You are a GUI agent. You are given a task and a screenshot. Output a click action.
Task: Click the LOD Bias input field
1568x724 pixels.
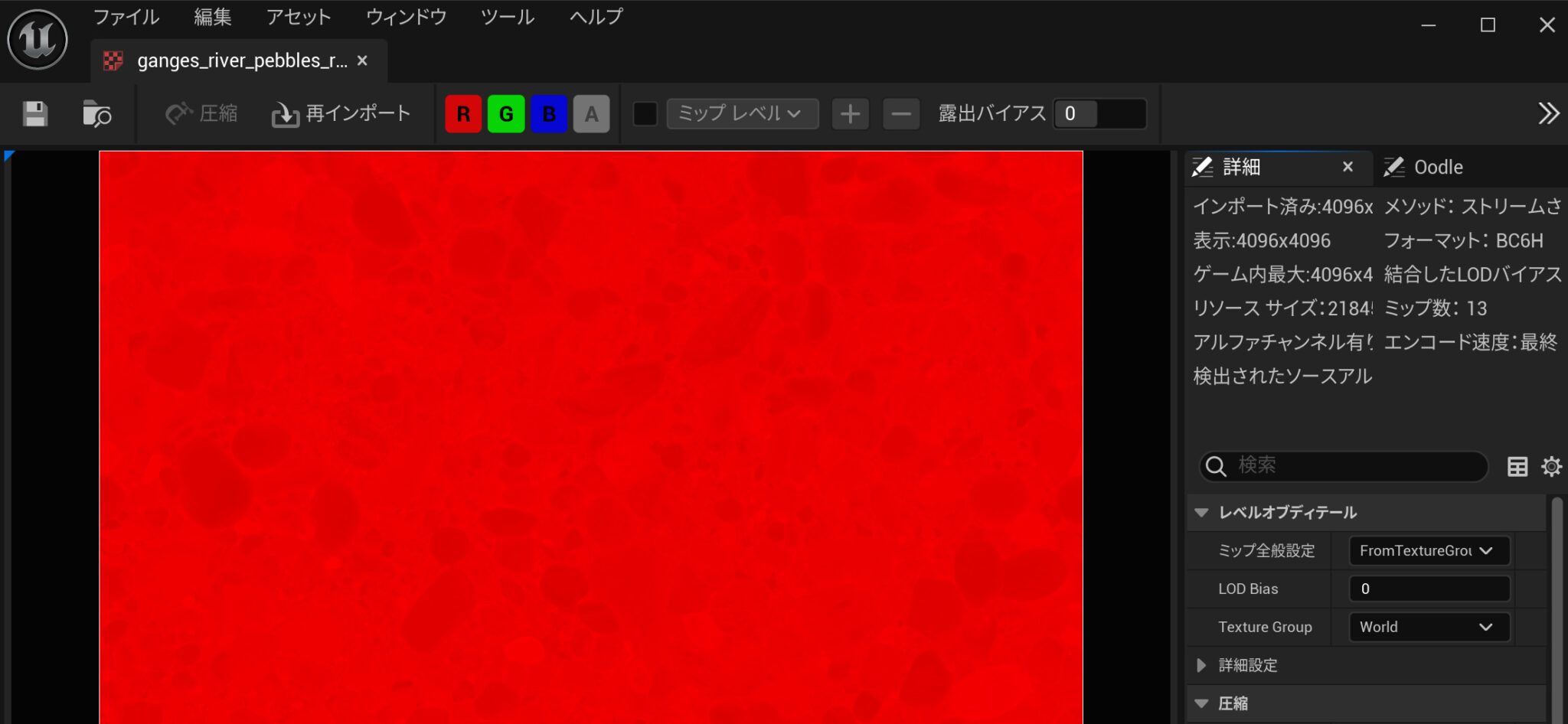point(1427,589)
